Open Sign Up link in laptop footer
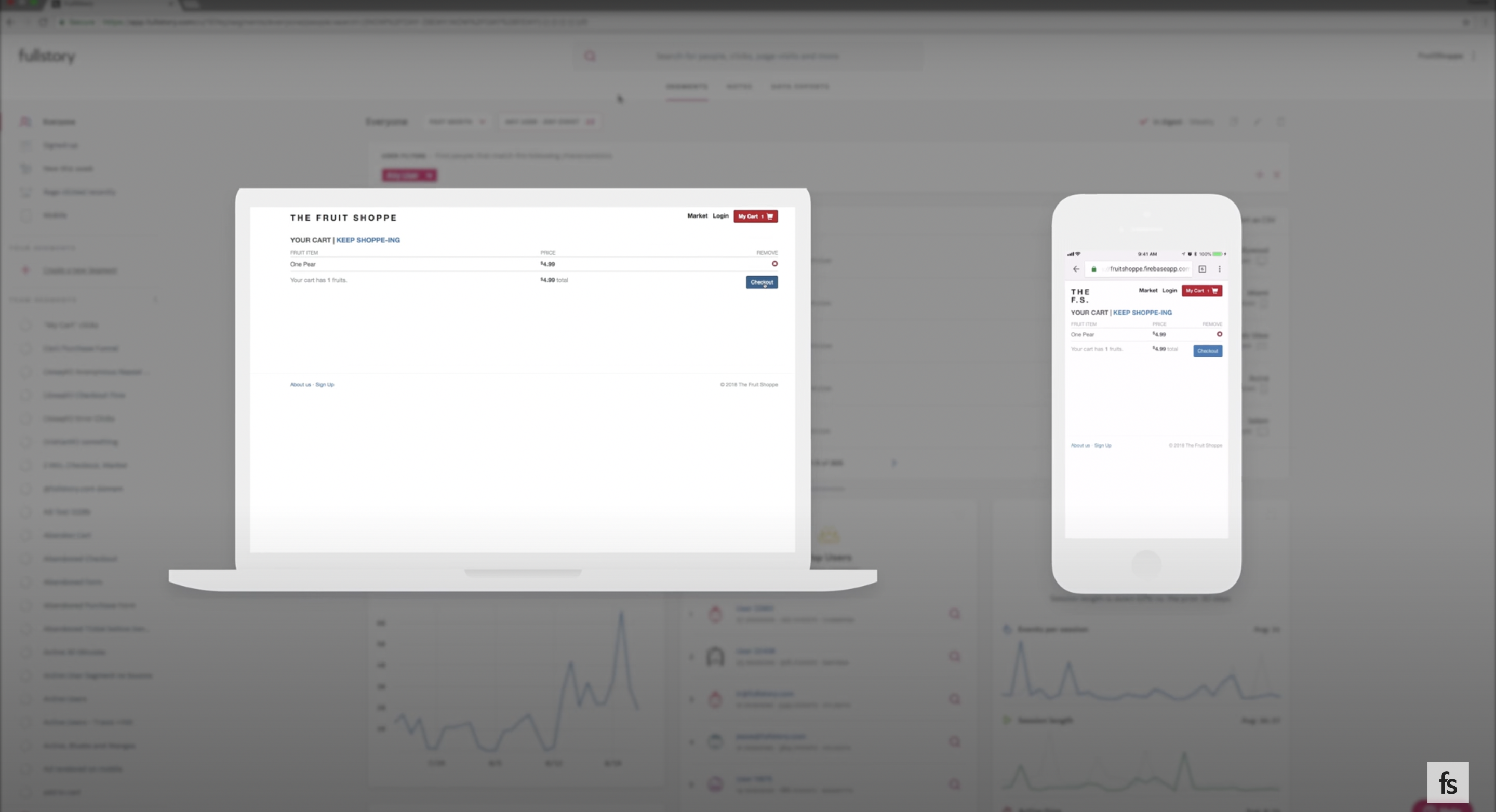This screenshot has height=812, width=1496. click(x=324, y=384)
